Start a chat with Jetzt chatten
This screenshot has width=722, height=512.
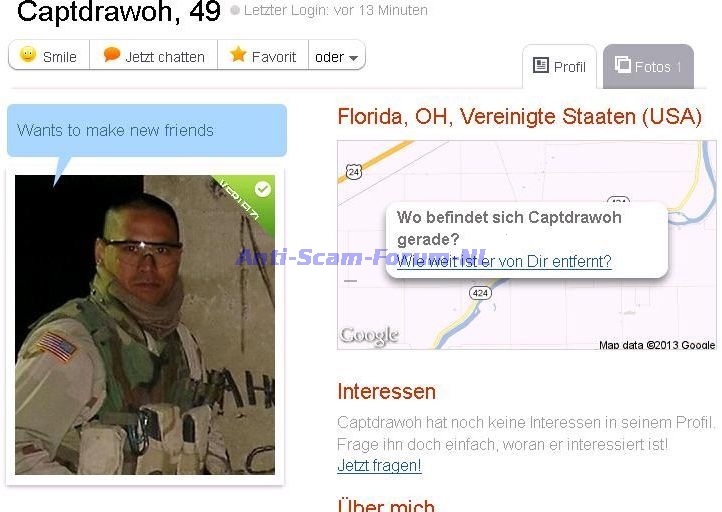point(153,55)
